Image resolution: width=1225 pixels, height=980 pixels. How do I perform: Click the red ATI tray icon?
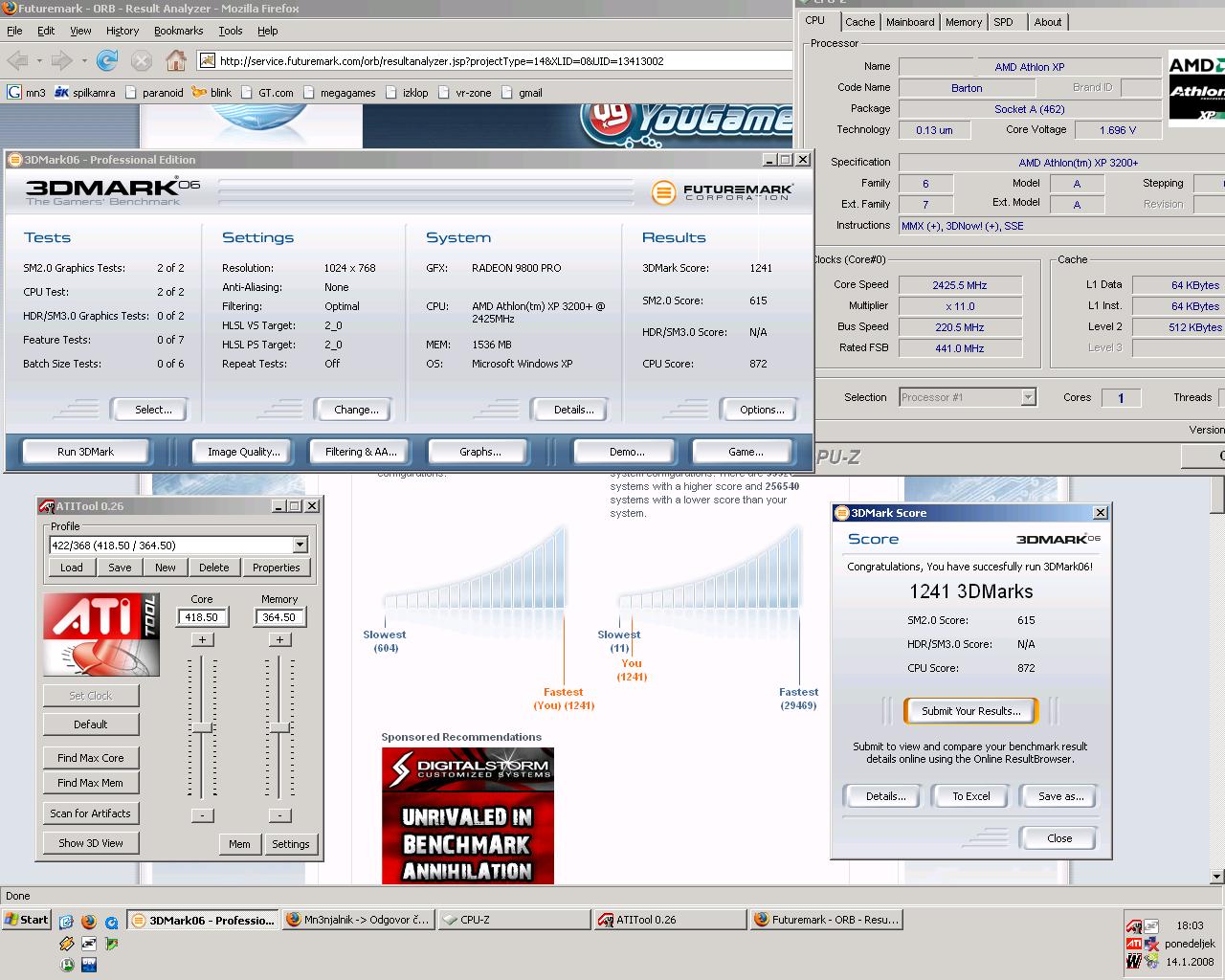(x=1134, y=944)
